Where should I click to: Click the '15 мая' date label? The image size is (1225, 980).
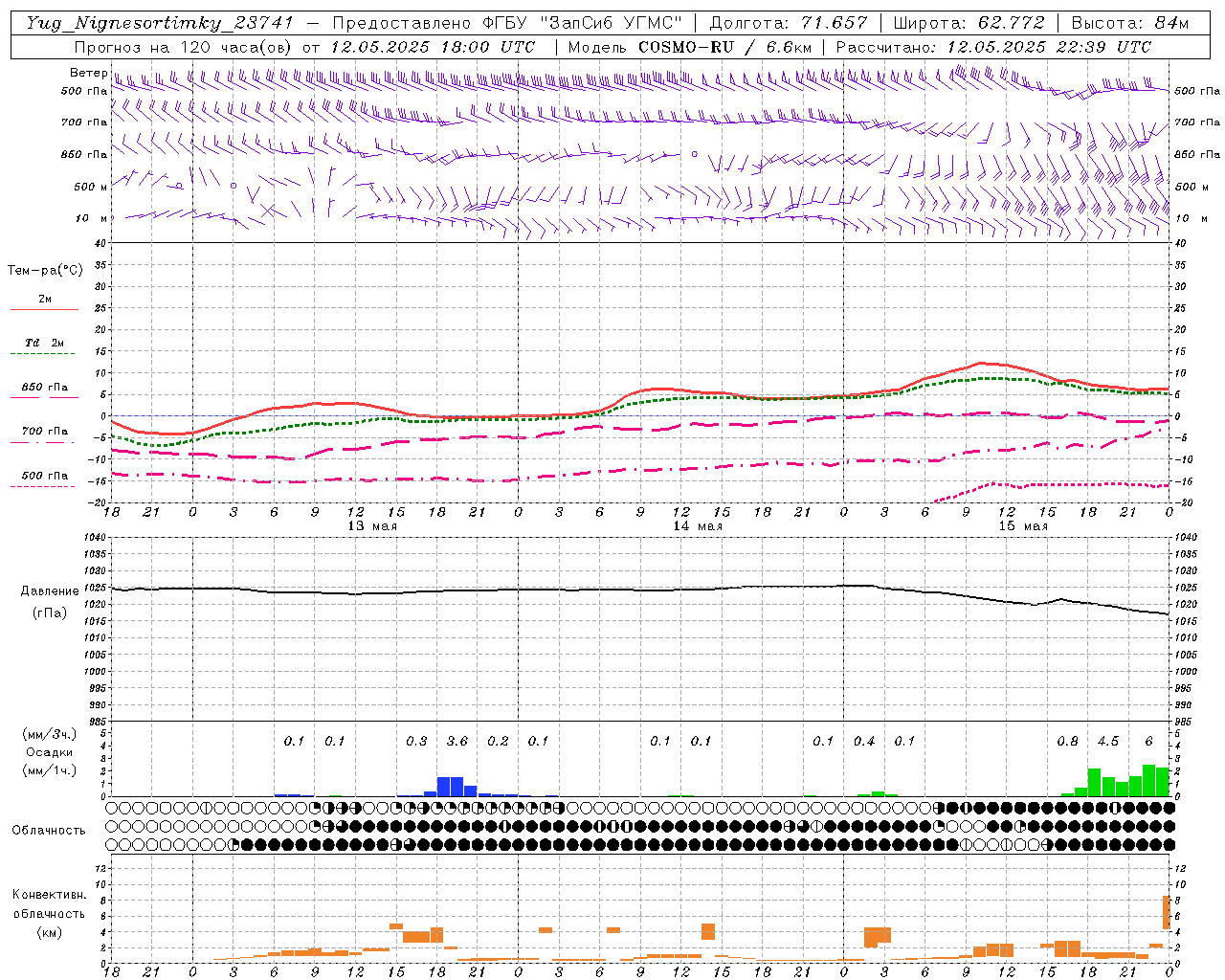coord(1022,526)
